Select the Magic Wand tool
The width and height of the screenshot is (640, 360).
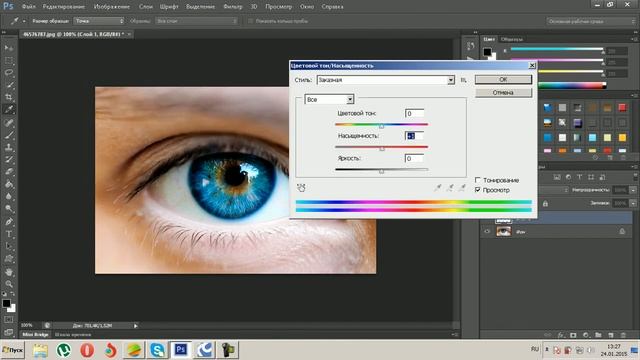point(9,85)
